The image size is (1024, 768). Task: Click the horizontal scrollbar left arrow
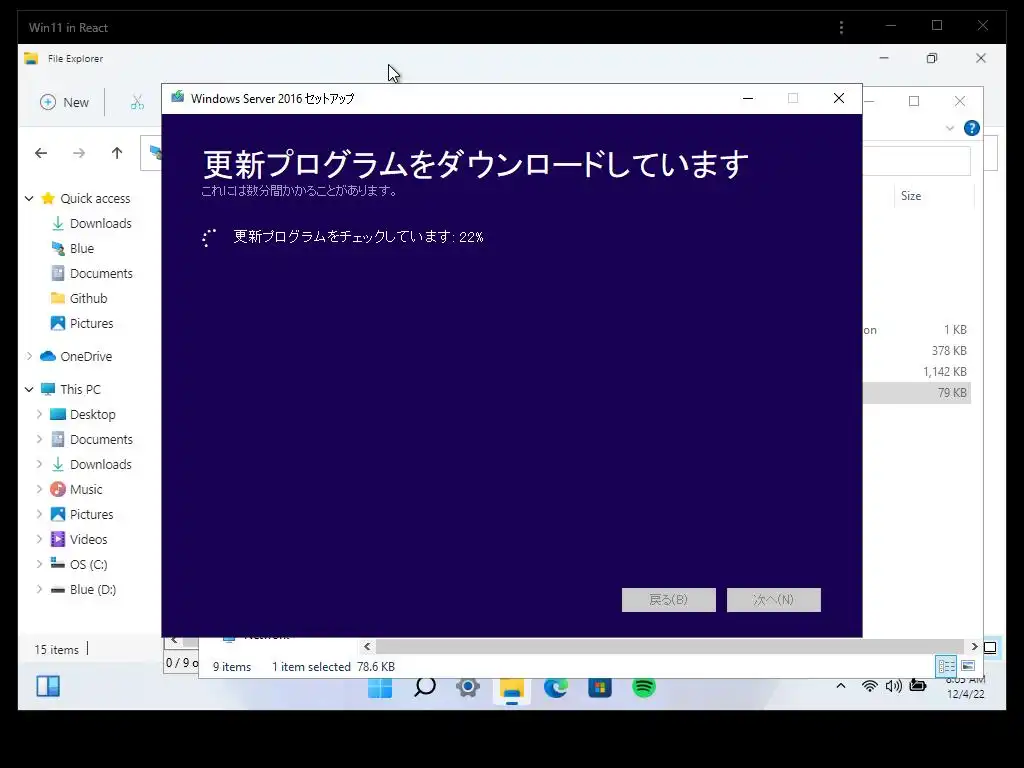[x=367, y=647]
